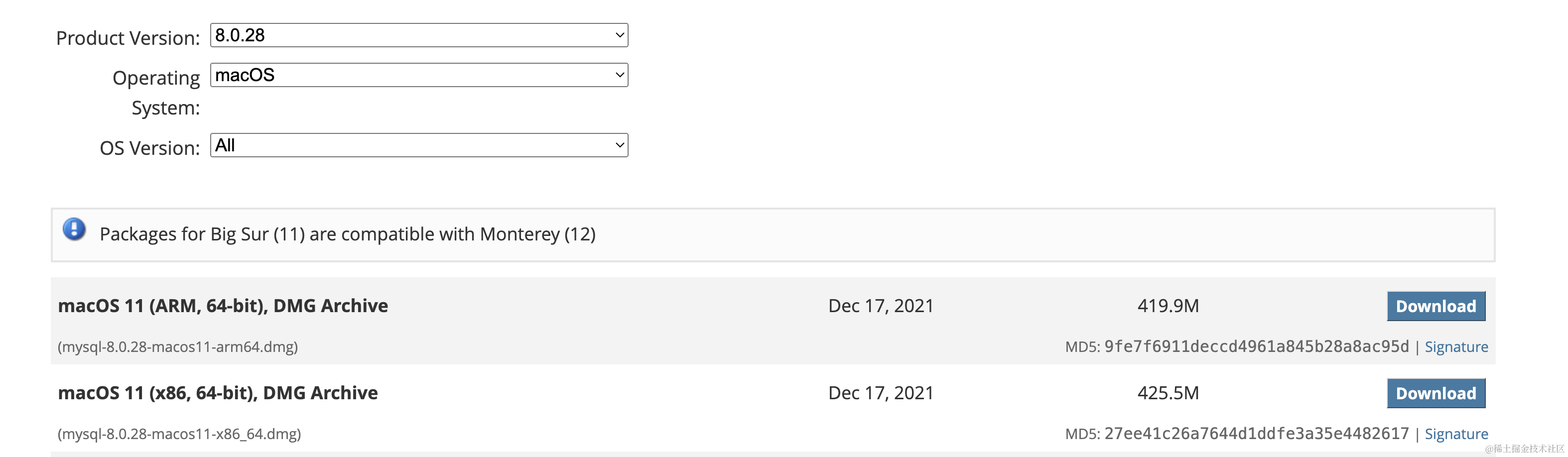Click the Big Sur compatibility notice text

point(348,234)
